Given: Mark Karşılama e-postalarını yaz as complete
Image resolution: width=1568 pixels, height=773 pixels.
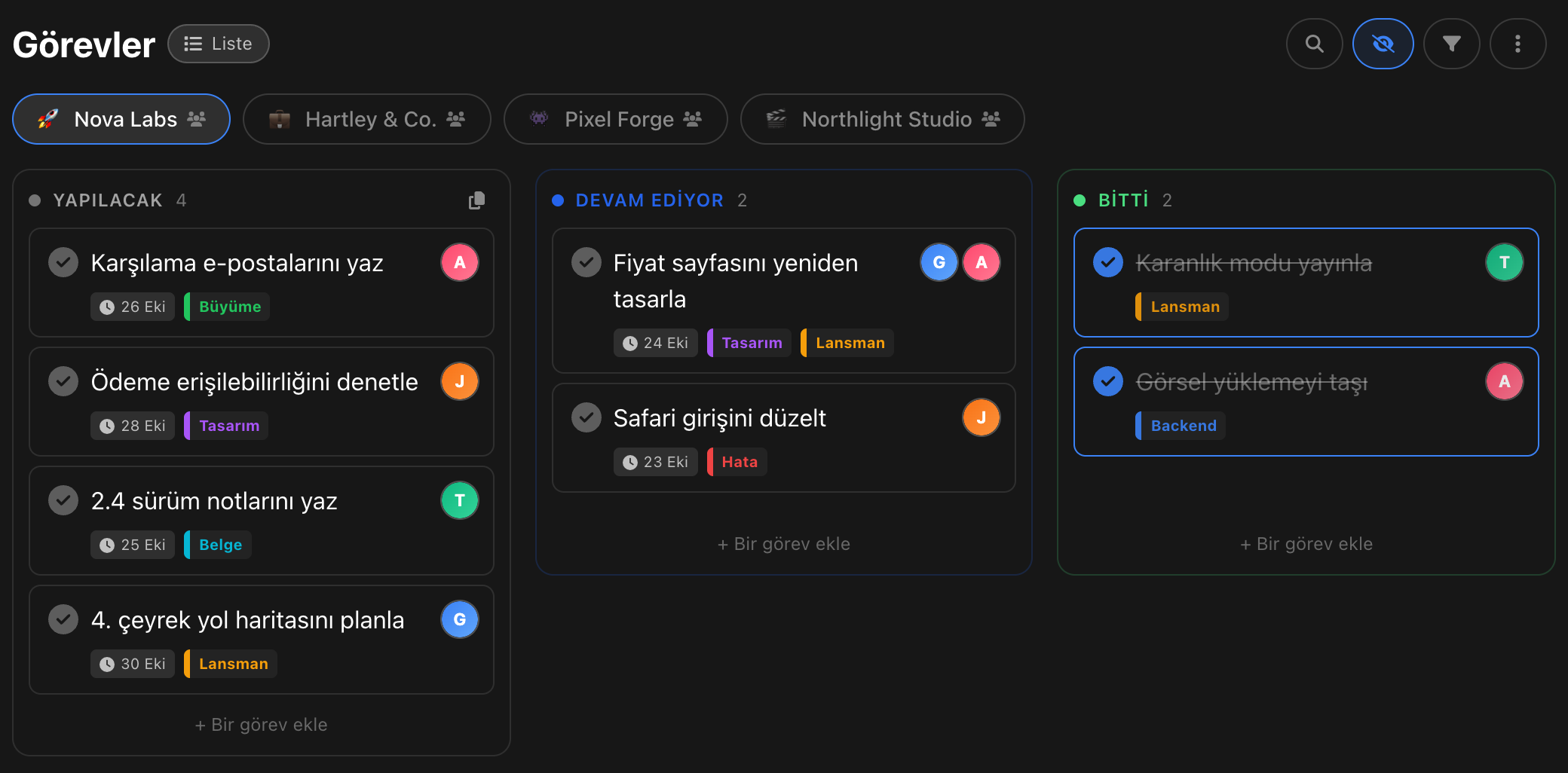Looking at the screenshot, I should click(63, 262).
